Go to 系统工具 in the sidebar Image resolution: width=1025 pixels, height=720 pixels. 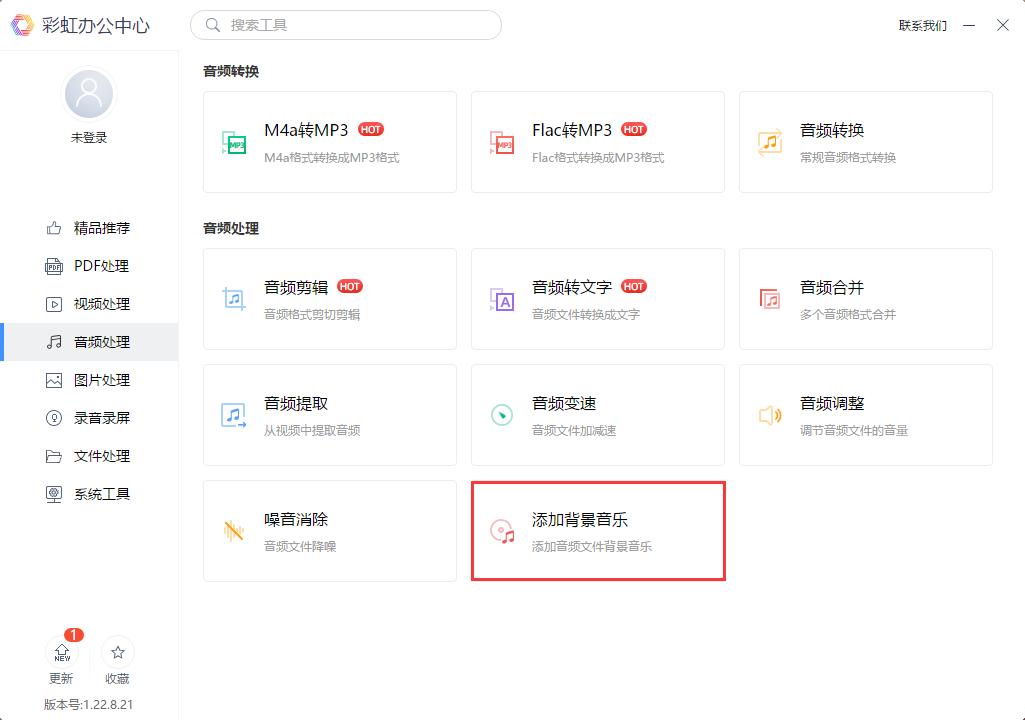(x=89, y=493)
